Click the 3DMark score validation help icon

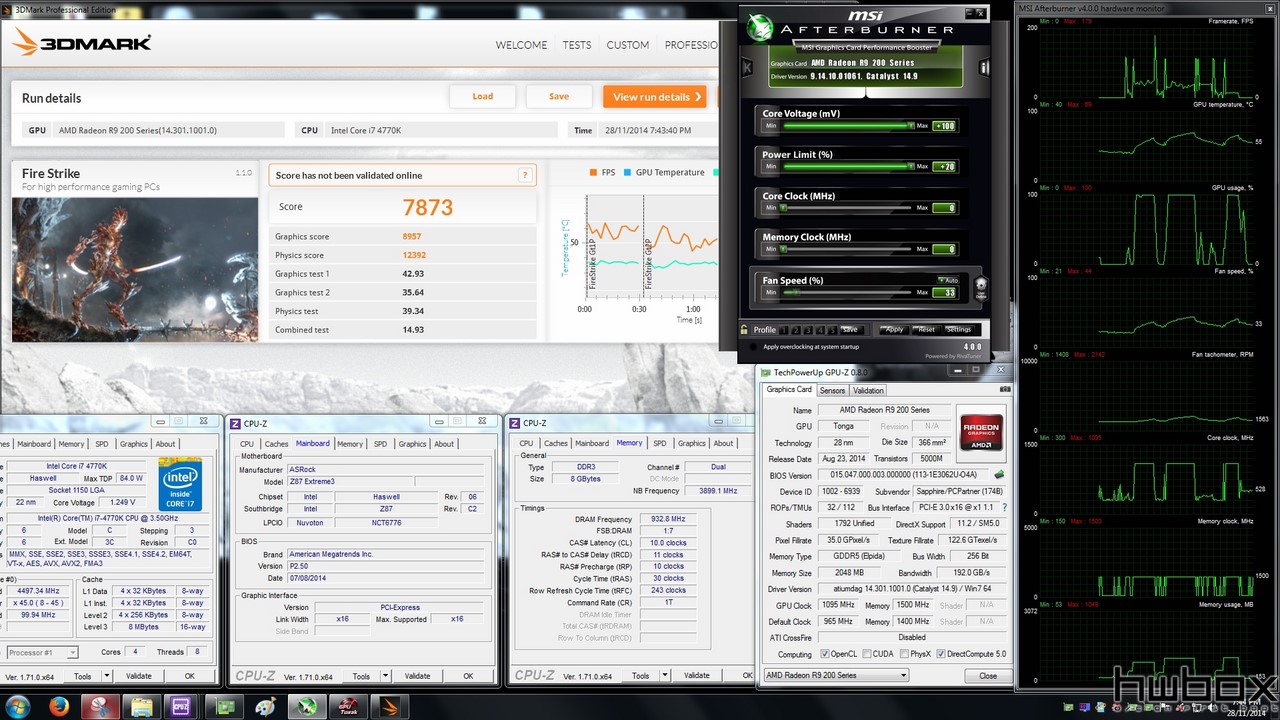point(525,175)
